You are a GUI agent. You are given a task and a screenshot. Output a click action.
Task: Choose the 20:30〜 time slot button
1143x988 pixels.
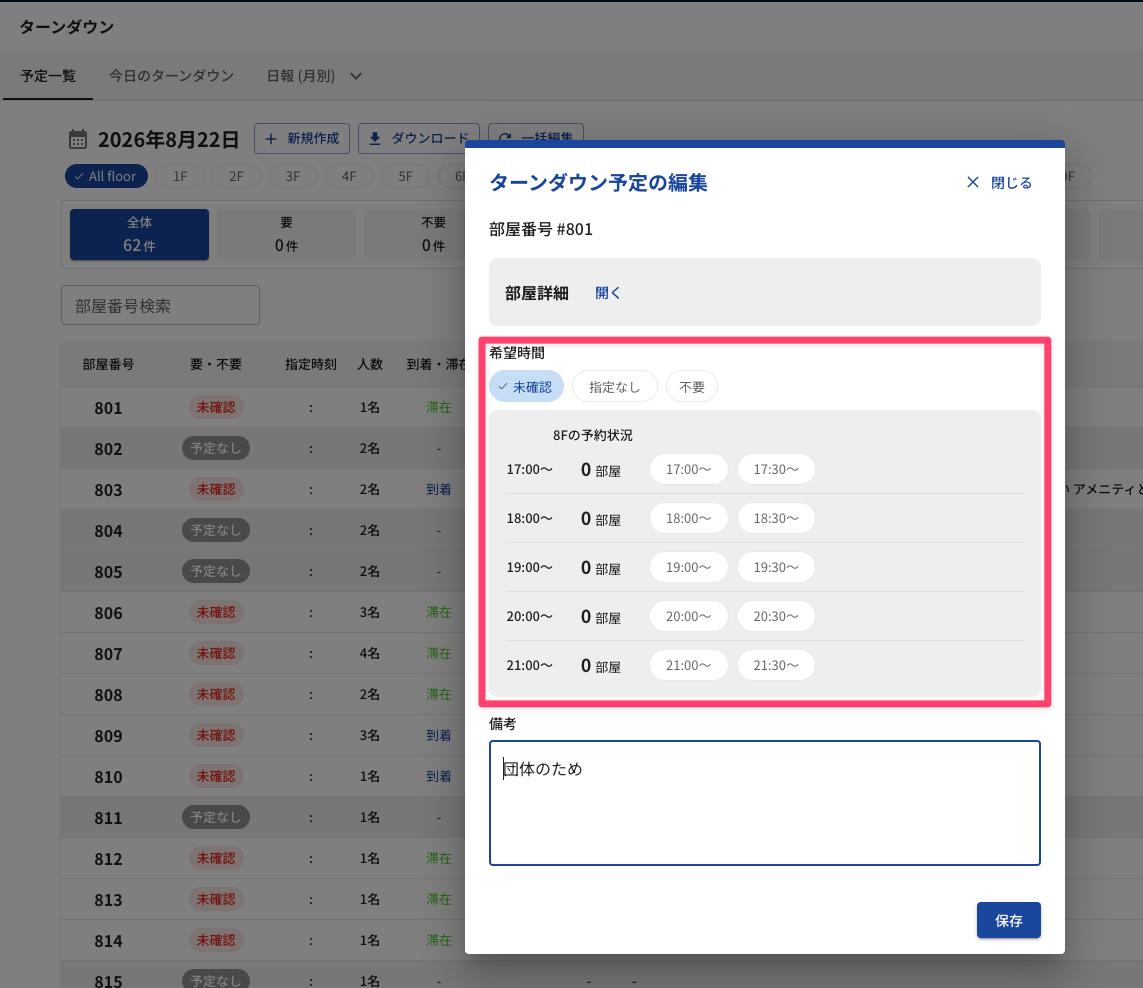[776, 615]
